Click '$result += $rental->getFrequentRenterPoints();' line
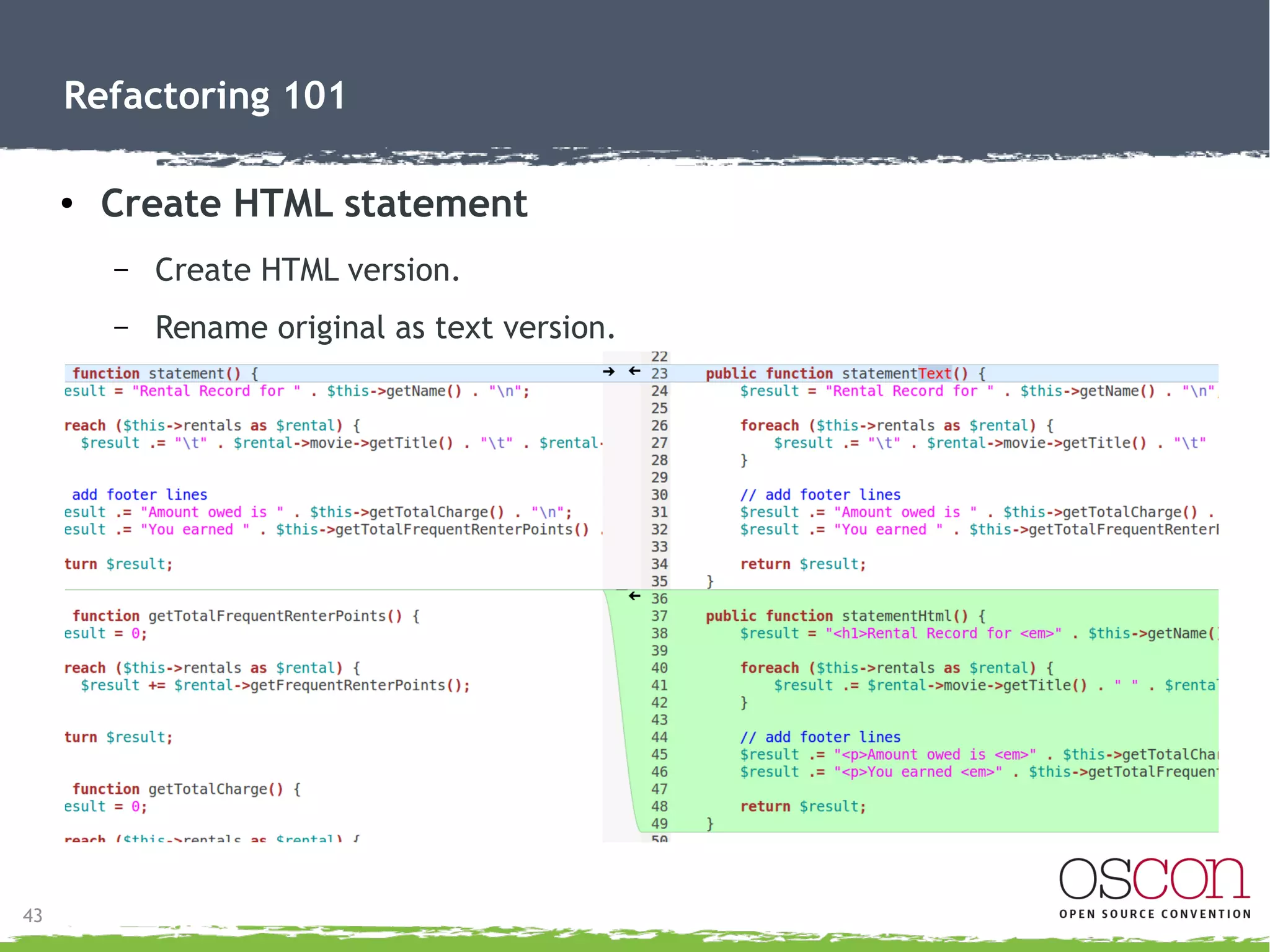Screen dimensions: 1270x952 (x=275, y=685)
